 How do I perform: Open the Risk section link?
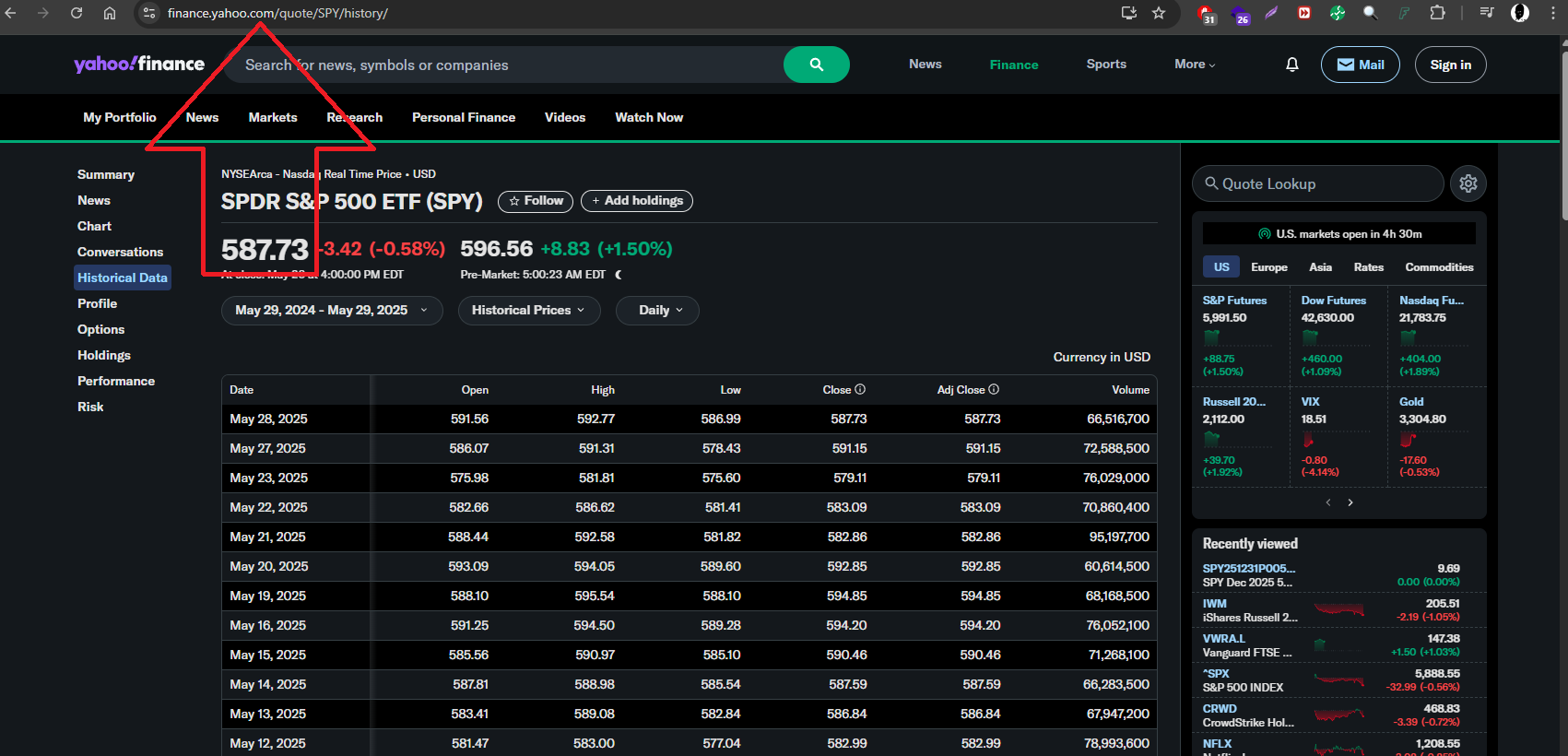pyautogui.click(x=90, y=407)
